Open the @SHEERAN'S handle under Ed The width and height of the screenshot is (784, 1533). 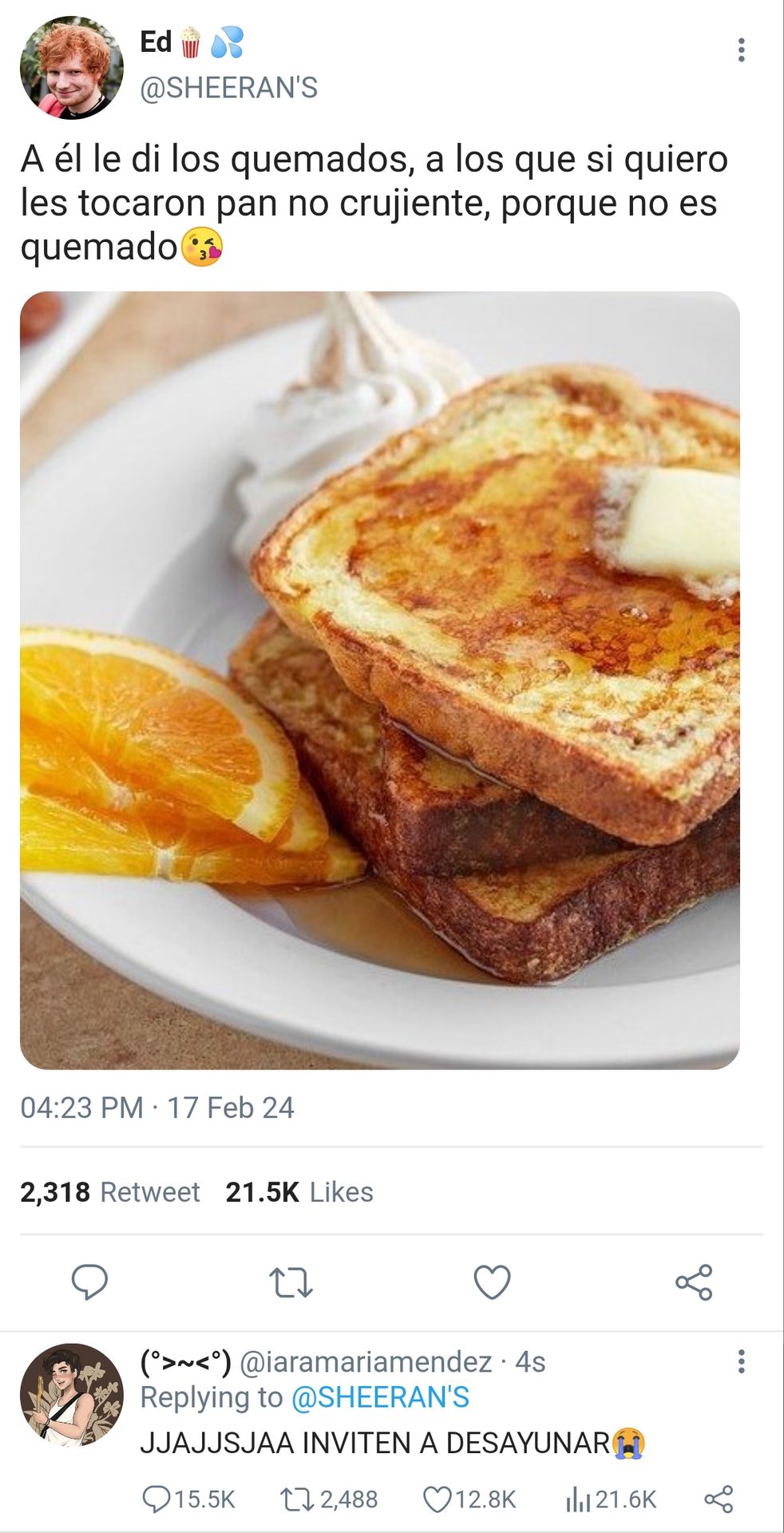tap(228, 88)
